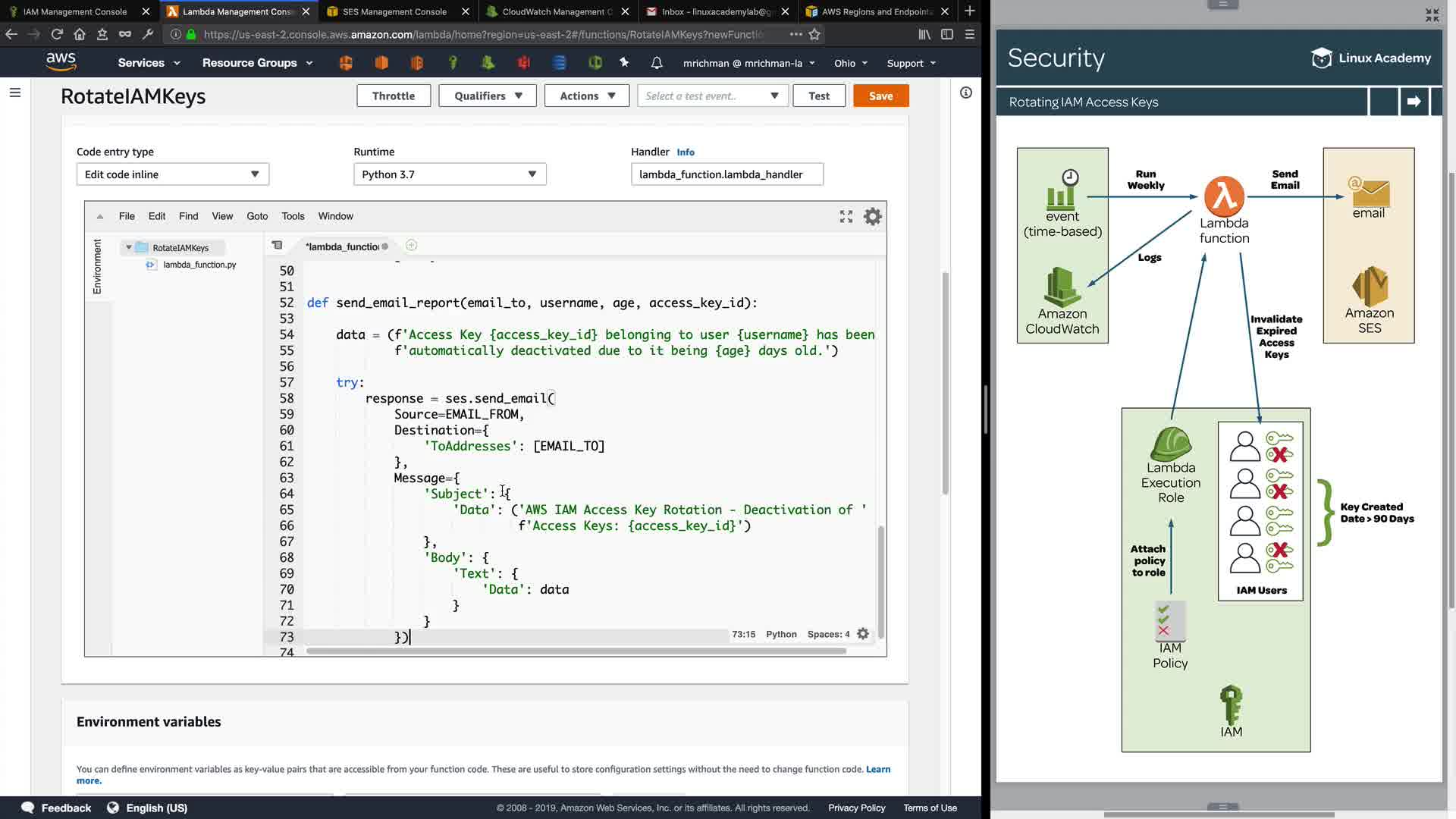Click the next slide arrow icon
The width and height of the screenshot is (1456, 819).
point(1414,102)
